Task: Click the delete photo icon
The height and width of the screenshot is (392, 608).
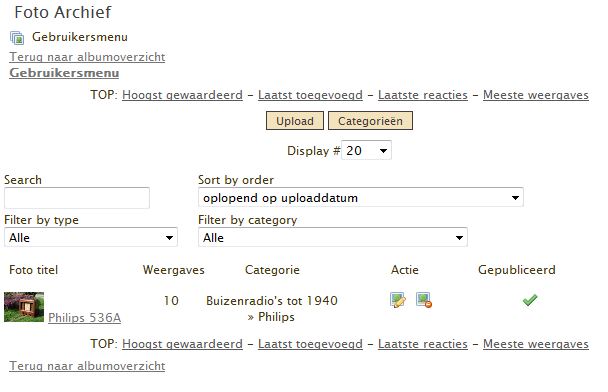Action: 424,300
